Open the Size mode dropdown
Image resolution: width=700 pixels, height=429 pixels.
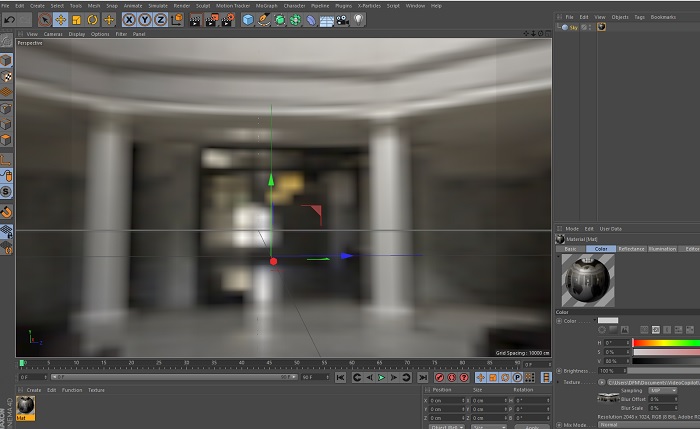point(489,427)
